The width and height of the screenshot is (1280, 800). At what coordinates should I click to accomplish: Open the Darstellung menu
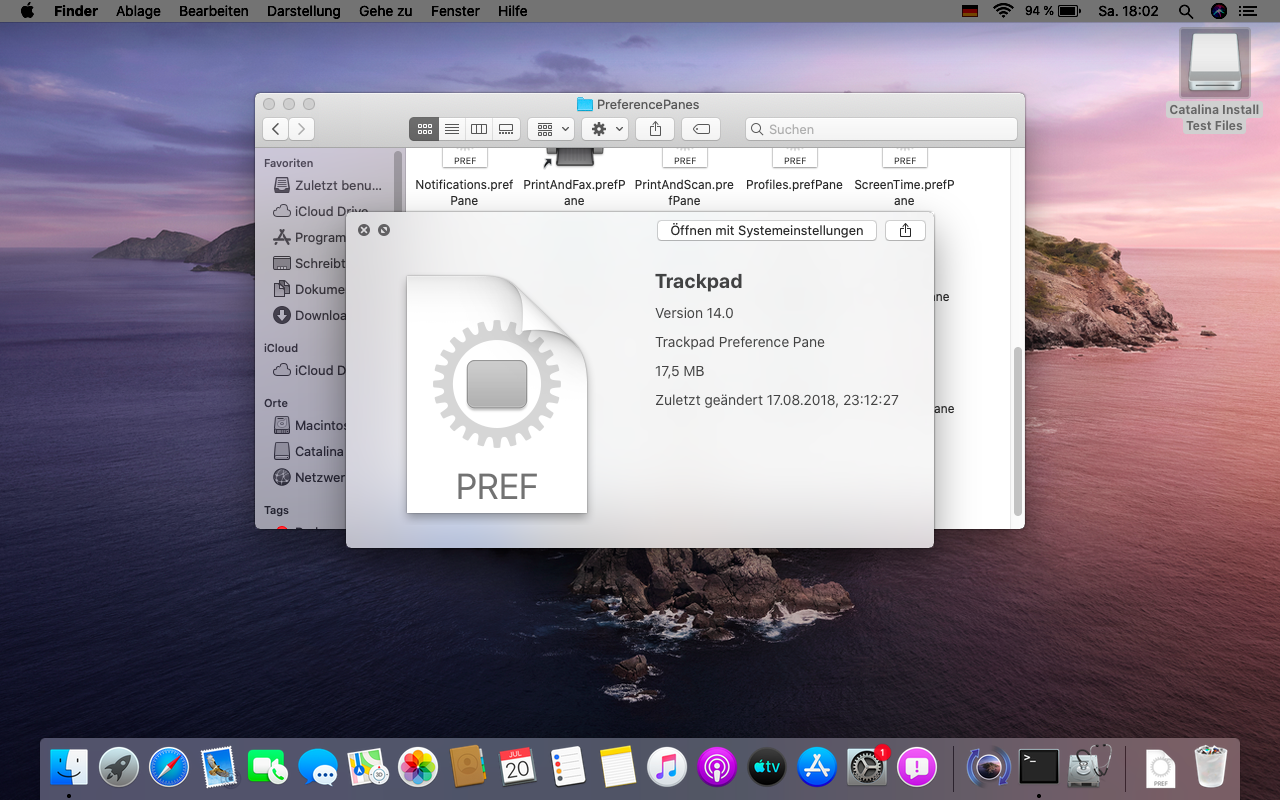(303, 11)
